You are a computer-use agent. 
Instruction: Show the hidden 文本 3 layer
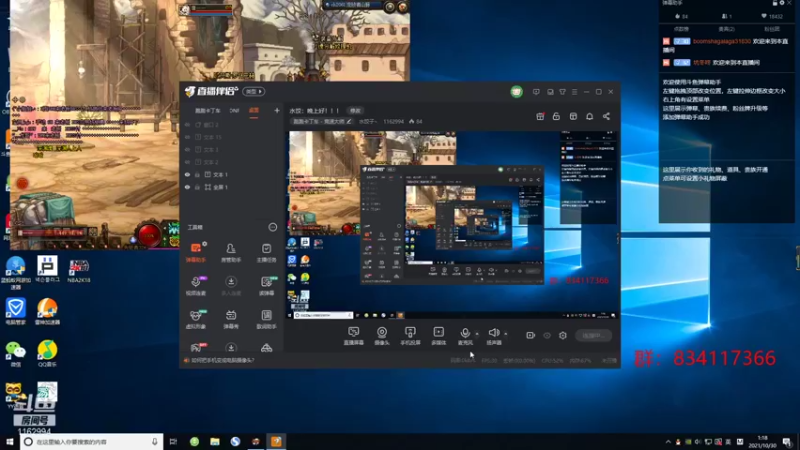(x=187, y=149)
